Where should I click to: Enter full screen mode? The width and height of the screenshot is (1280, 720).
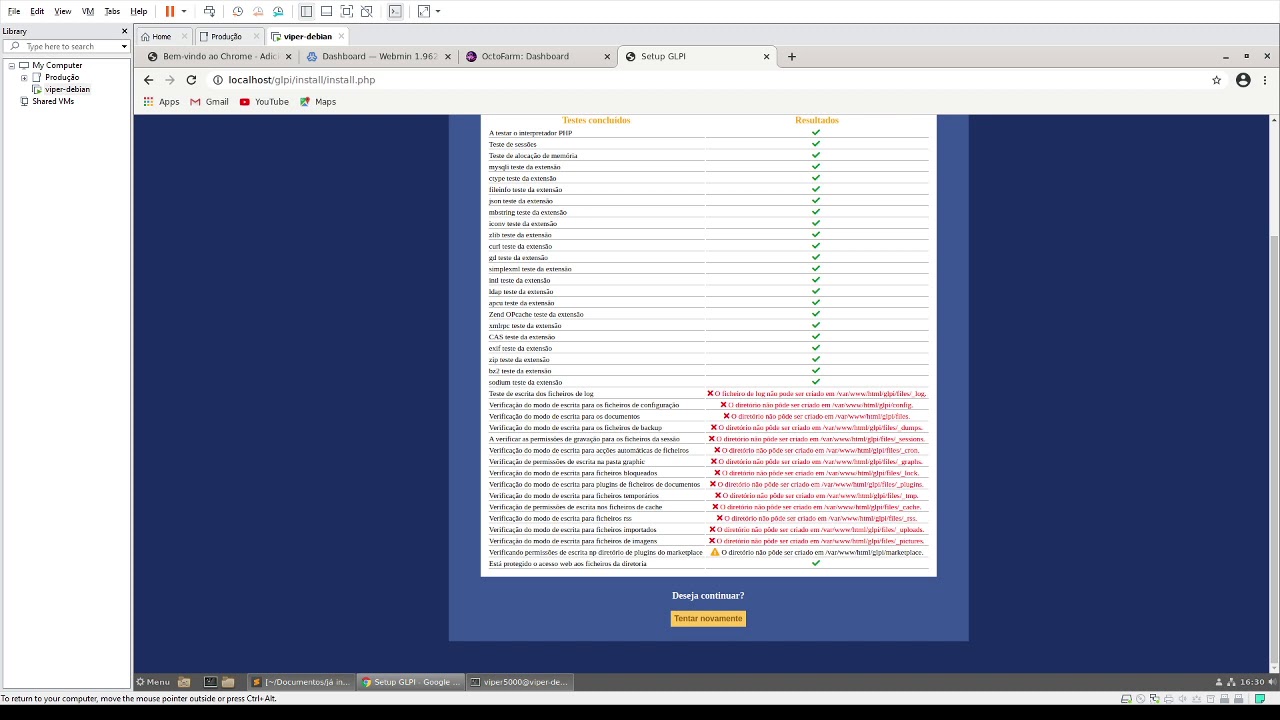coord(346,11)
